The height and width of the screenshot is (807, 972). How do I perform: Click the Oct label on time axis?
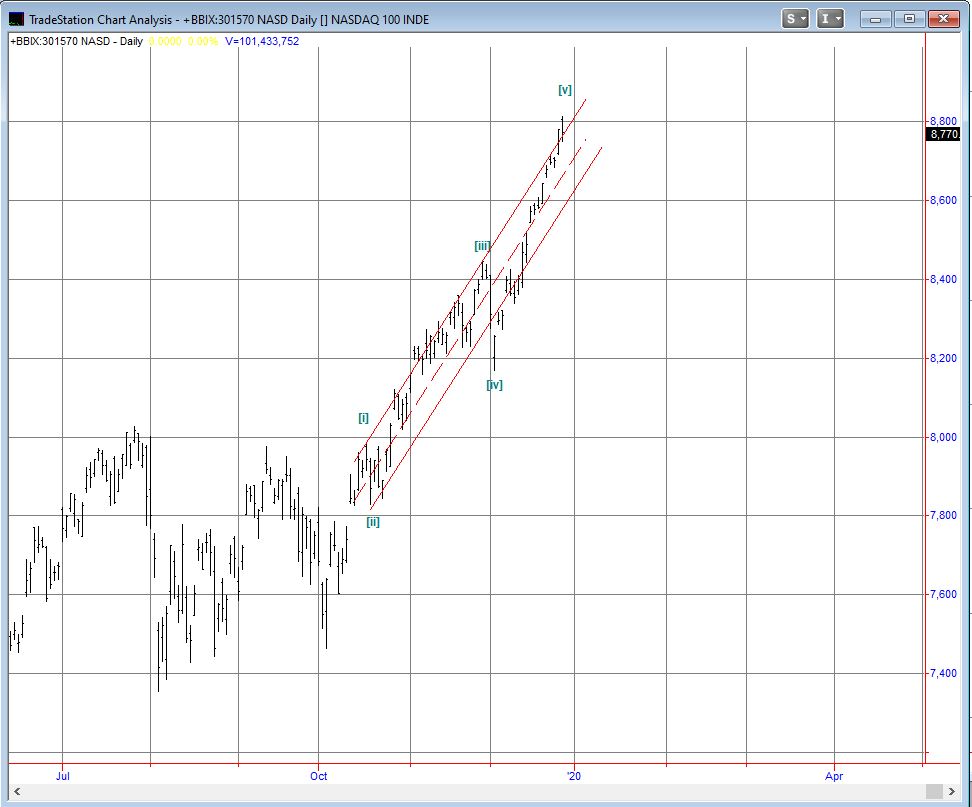click(318, 775)
